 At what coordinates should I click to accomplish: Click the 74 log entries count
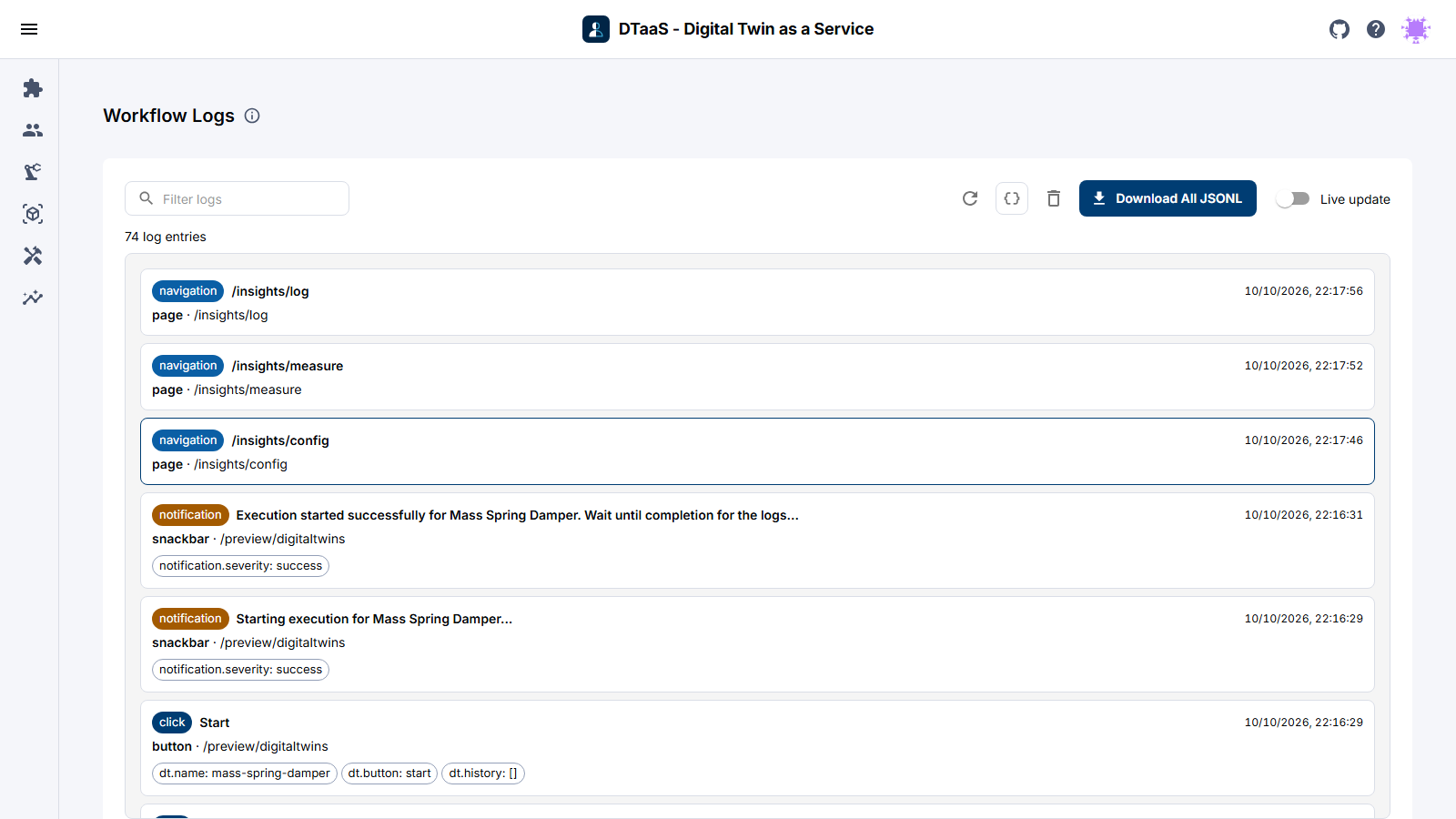coord(166,237)
